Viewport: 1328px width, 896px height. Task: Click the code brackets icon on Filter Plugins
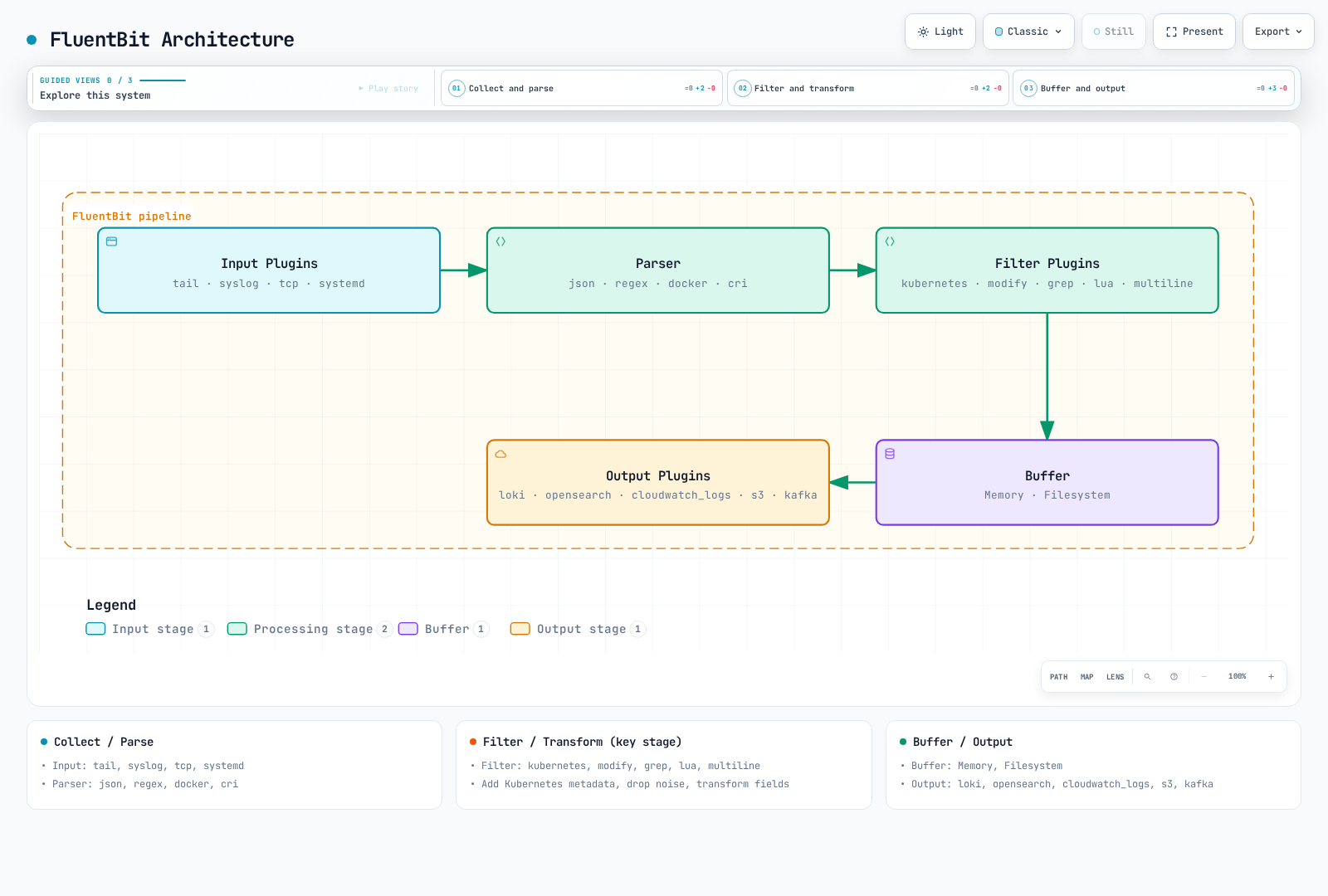point(890,241)
